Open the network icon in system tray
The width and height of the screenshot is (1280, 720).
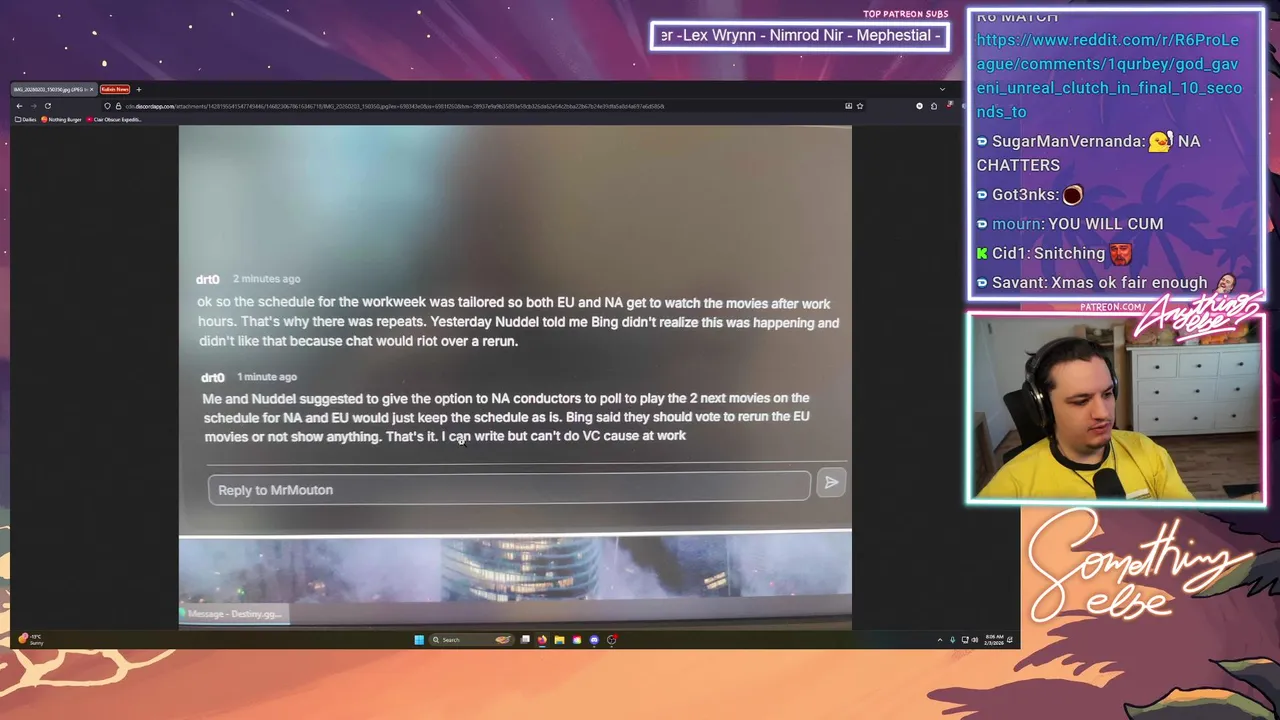coord(965,640)
